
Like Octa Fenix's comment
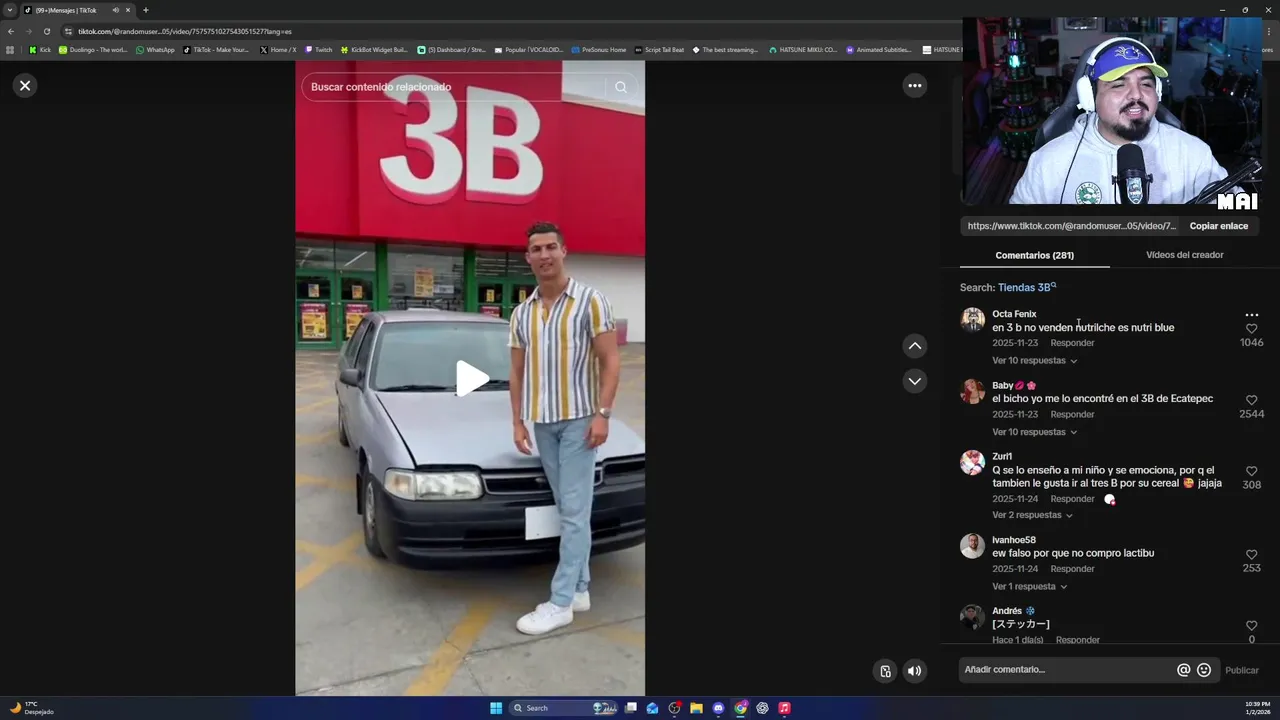tap(1251, 329)
